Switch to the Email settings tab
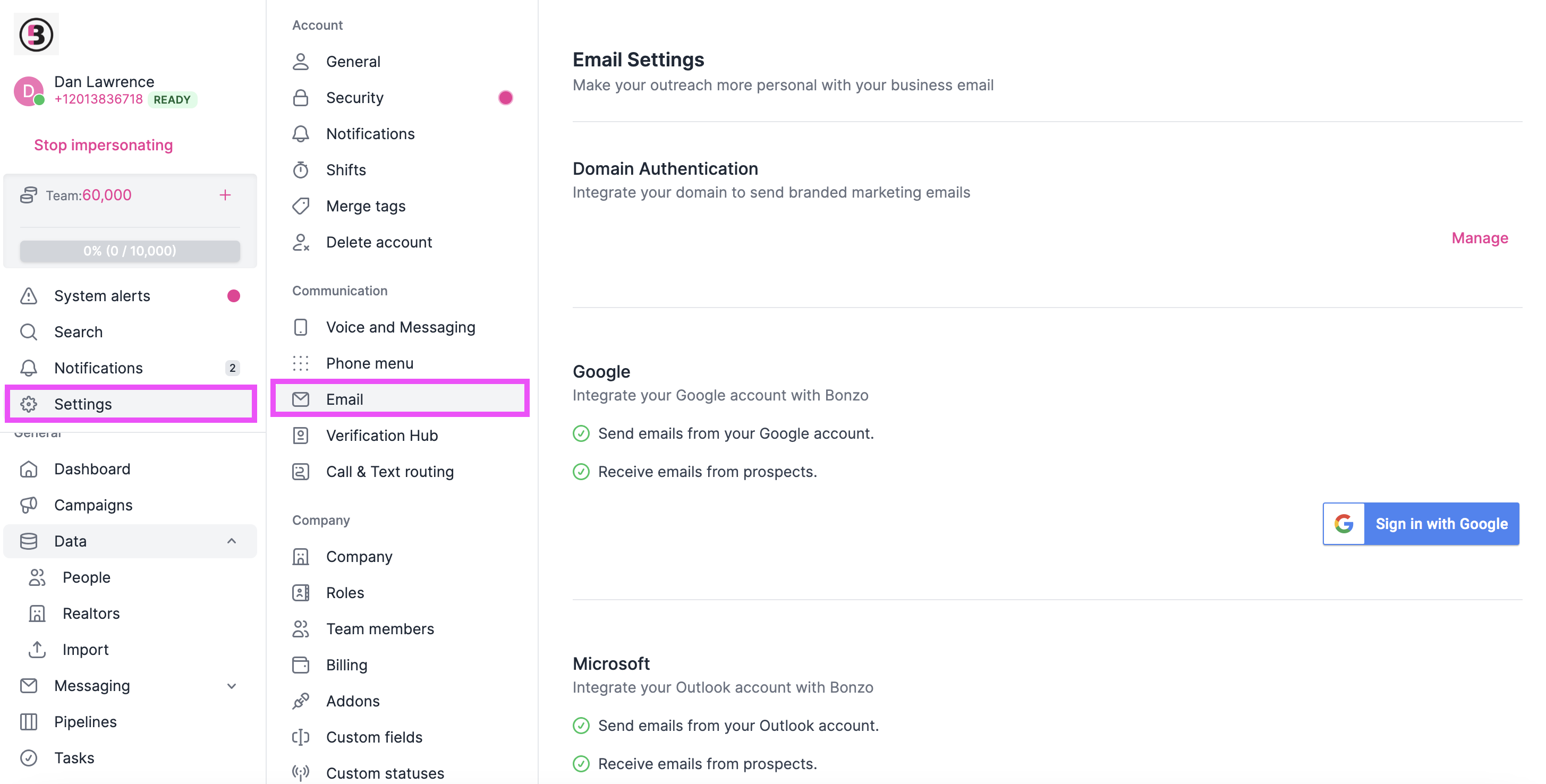This screenshot has height=784, width=1546. coord(344,399)
